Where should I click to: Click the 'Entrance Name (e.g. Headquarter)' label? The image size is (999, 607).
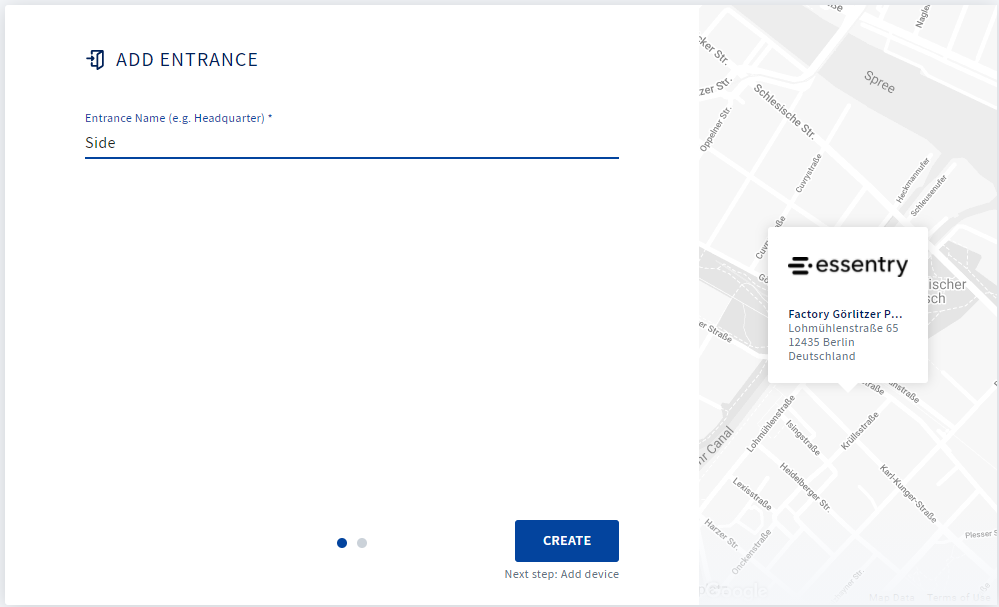[178, 118]
